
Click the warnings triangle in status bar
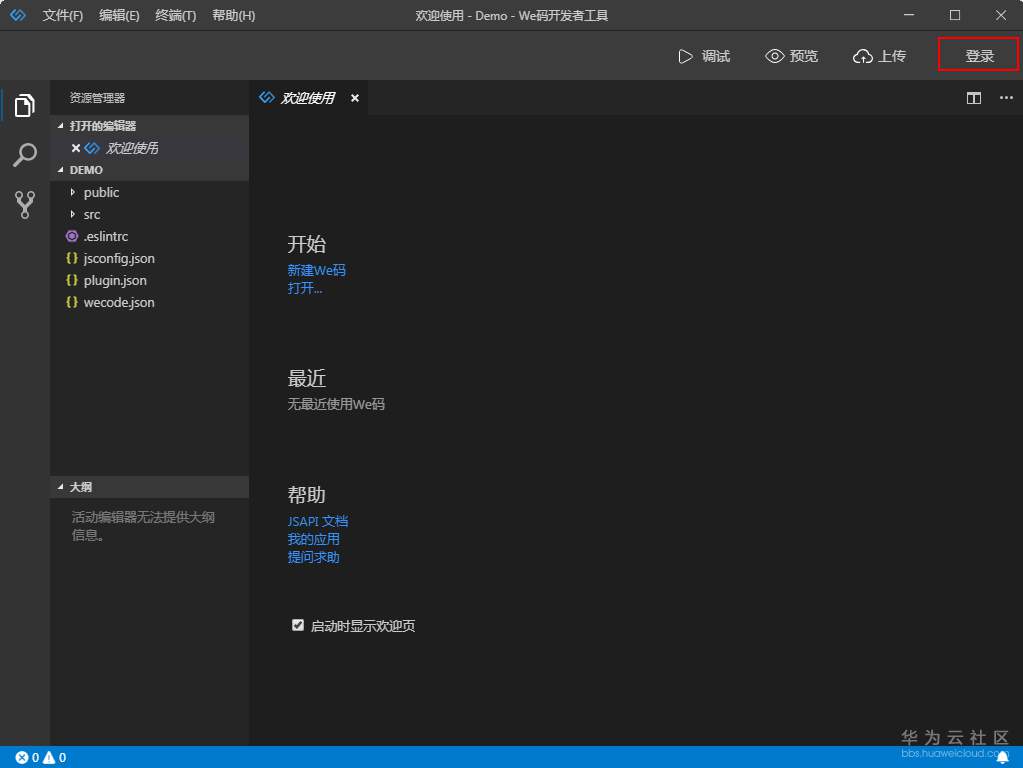49,758
